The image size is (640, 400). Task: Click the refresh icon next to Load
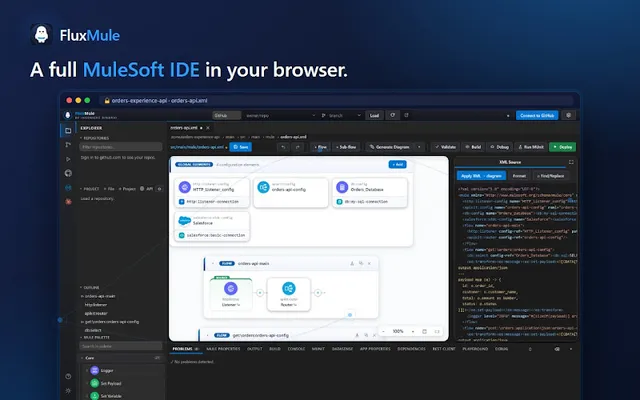pyautogui.click(x=393, y=116)
